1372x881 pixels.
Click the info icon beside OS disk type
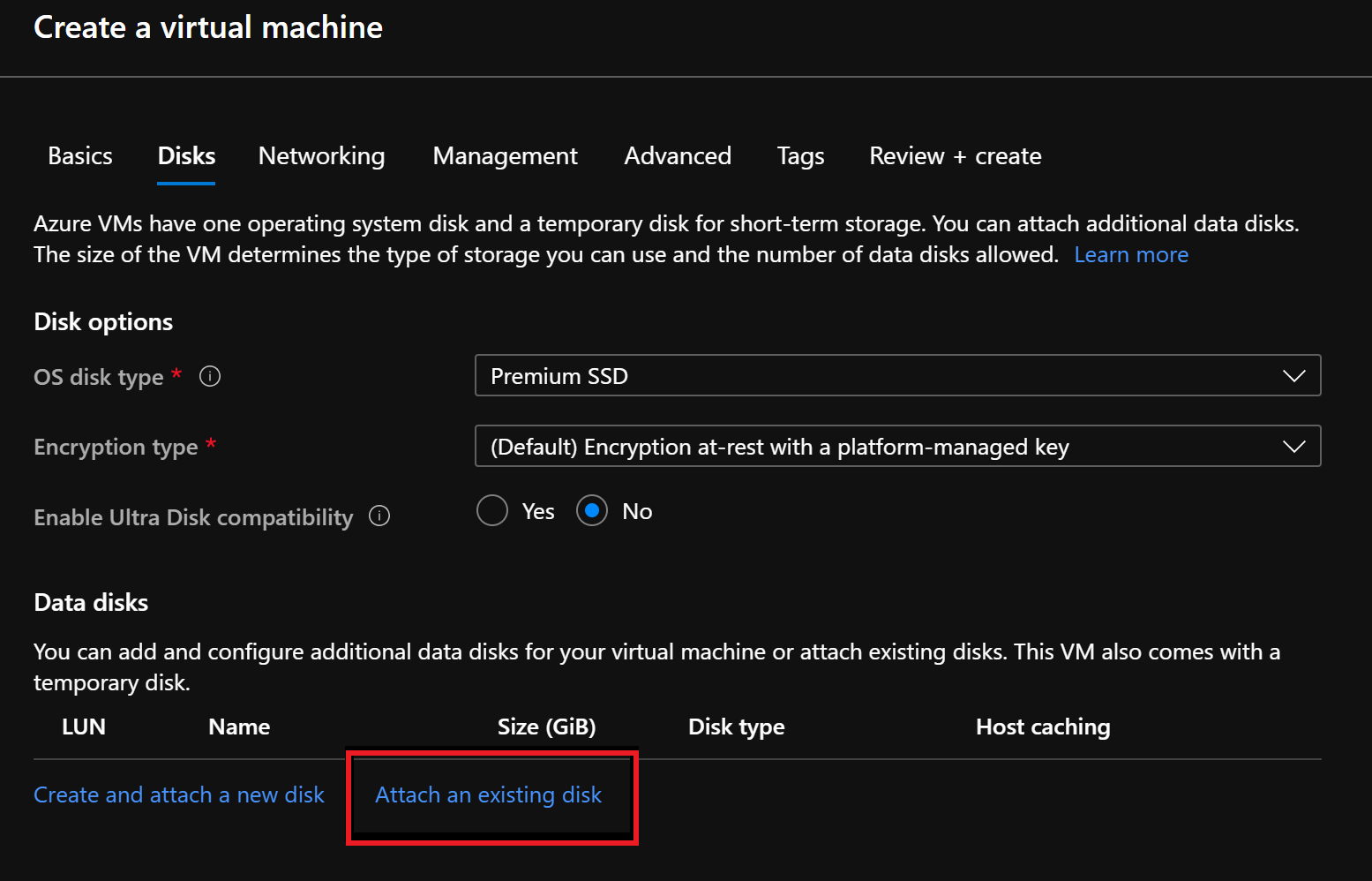pos(210,377)
